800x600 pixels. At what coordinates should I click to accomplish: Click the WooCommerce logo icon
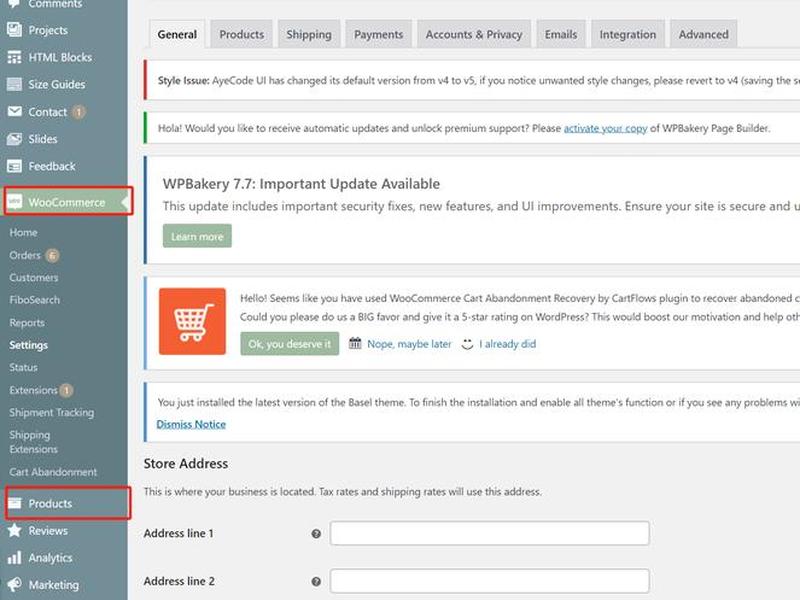(x=14, y=202)
